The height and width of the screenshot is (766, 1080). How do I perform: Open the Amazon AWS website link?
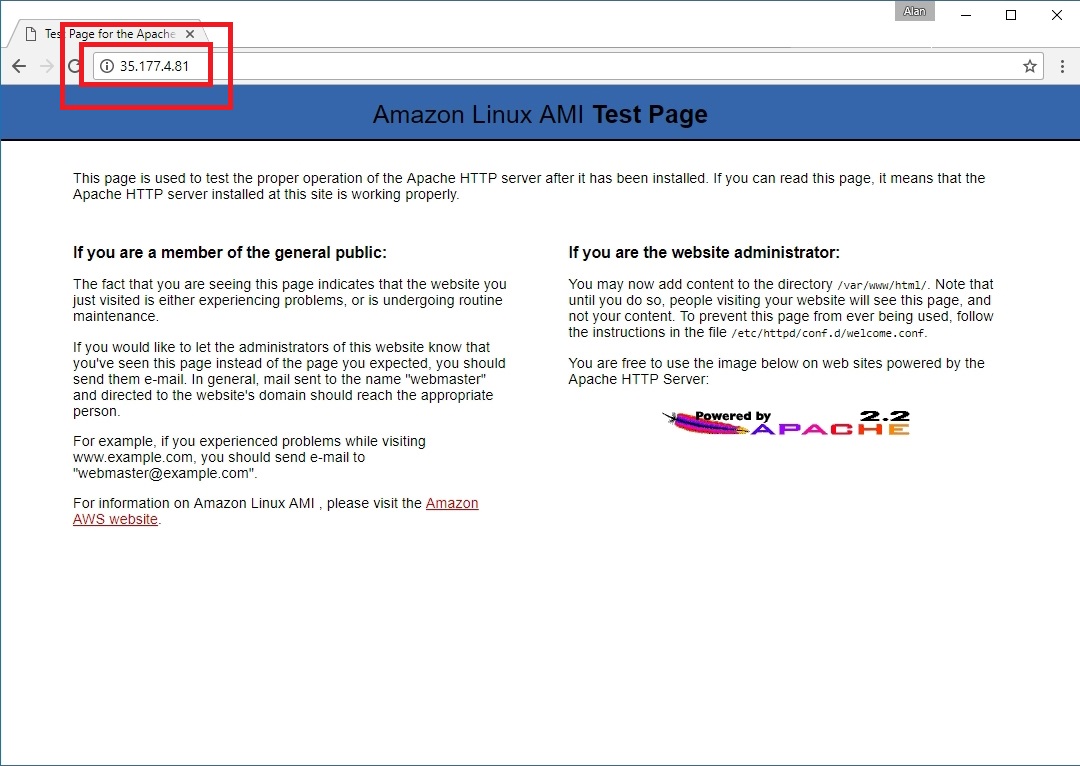[276, 511]
